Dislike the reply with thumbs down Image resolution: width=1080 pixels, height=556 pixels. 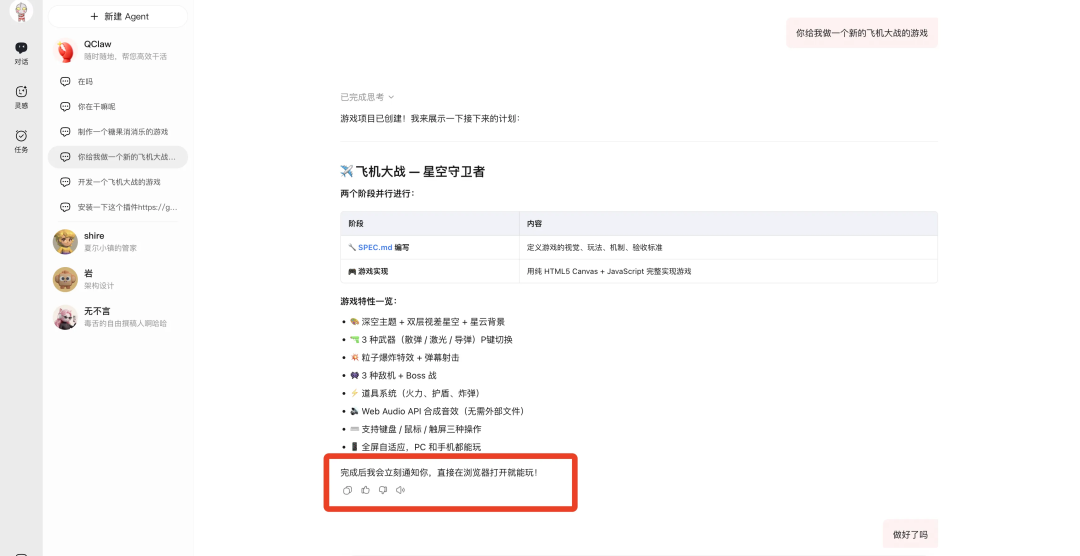coord(383,491)
